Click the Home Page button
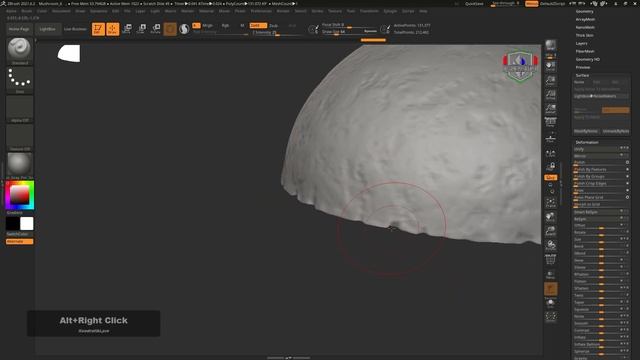 (19, 29)
